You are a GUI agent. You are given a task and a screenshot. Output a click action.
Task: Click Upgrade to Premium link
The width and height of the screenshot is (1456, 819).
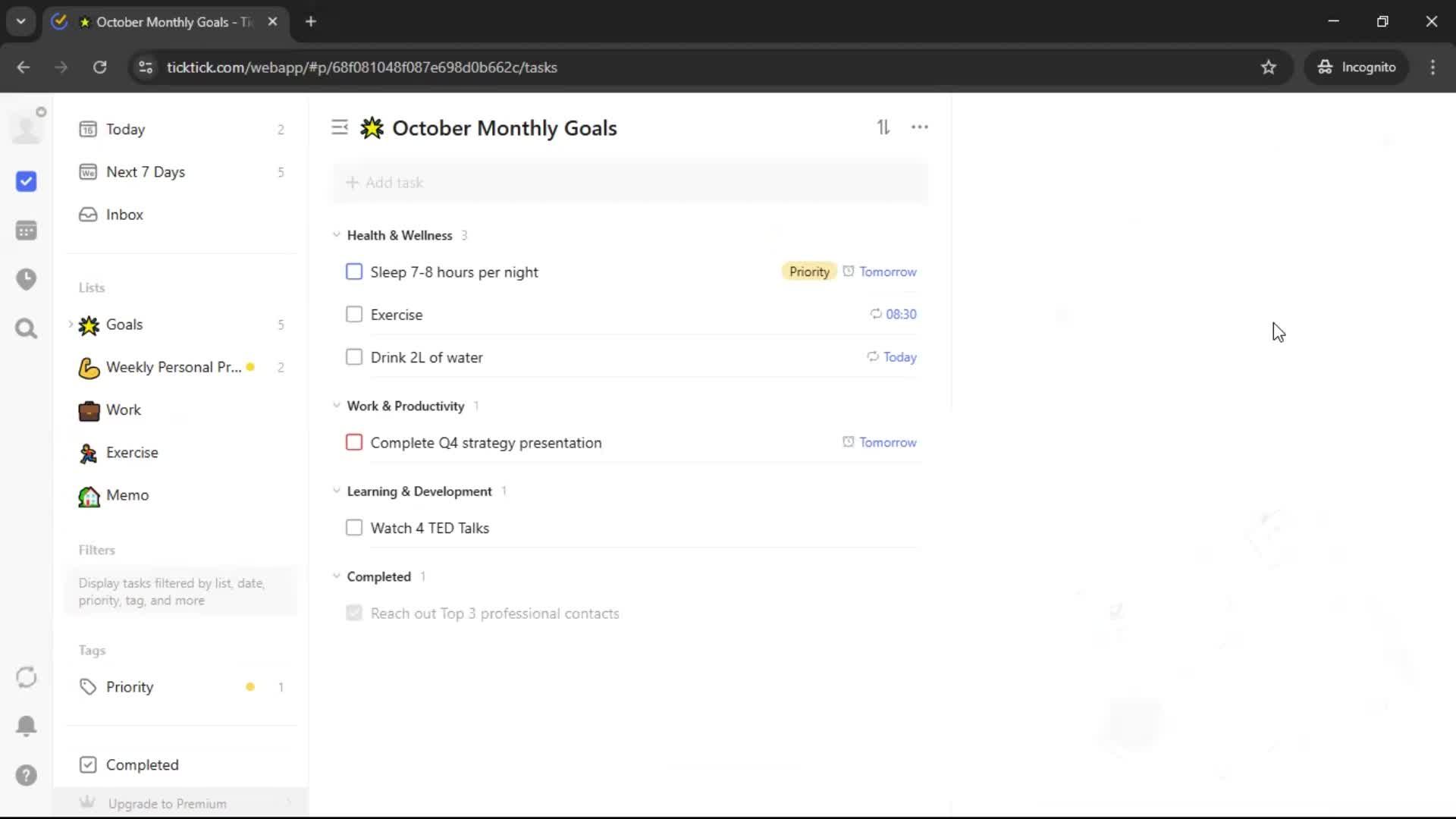167,803
